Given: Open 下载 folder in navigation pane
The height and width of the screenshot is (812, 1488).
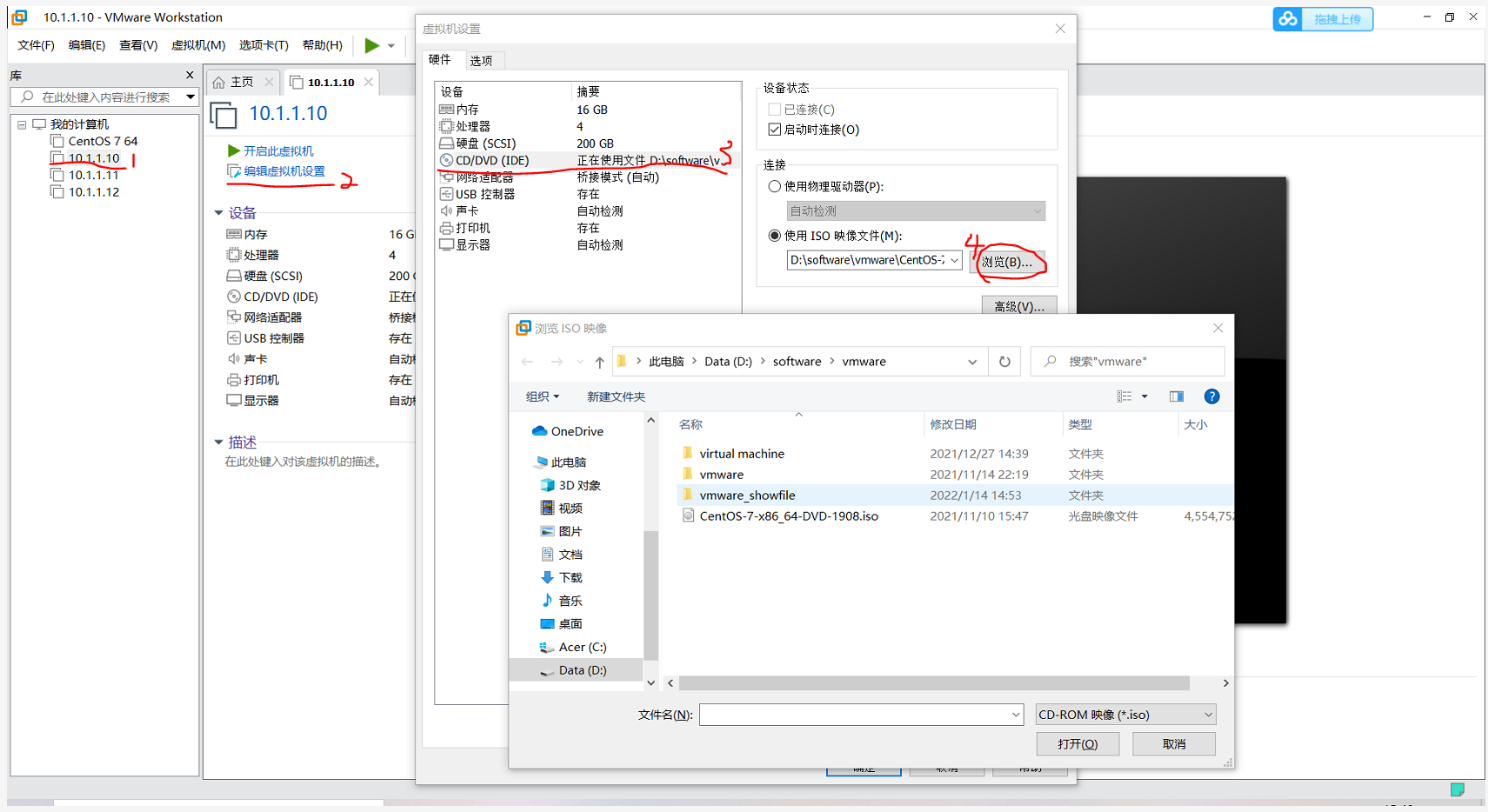Looking at the screenshot, I should (x=561, y=577).
